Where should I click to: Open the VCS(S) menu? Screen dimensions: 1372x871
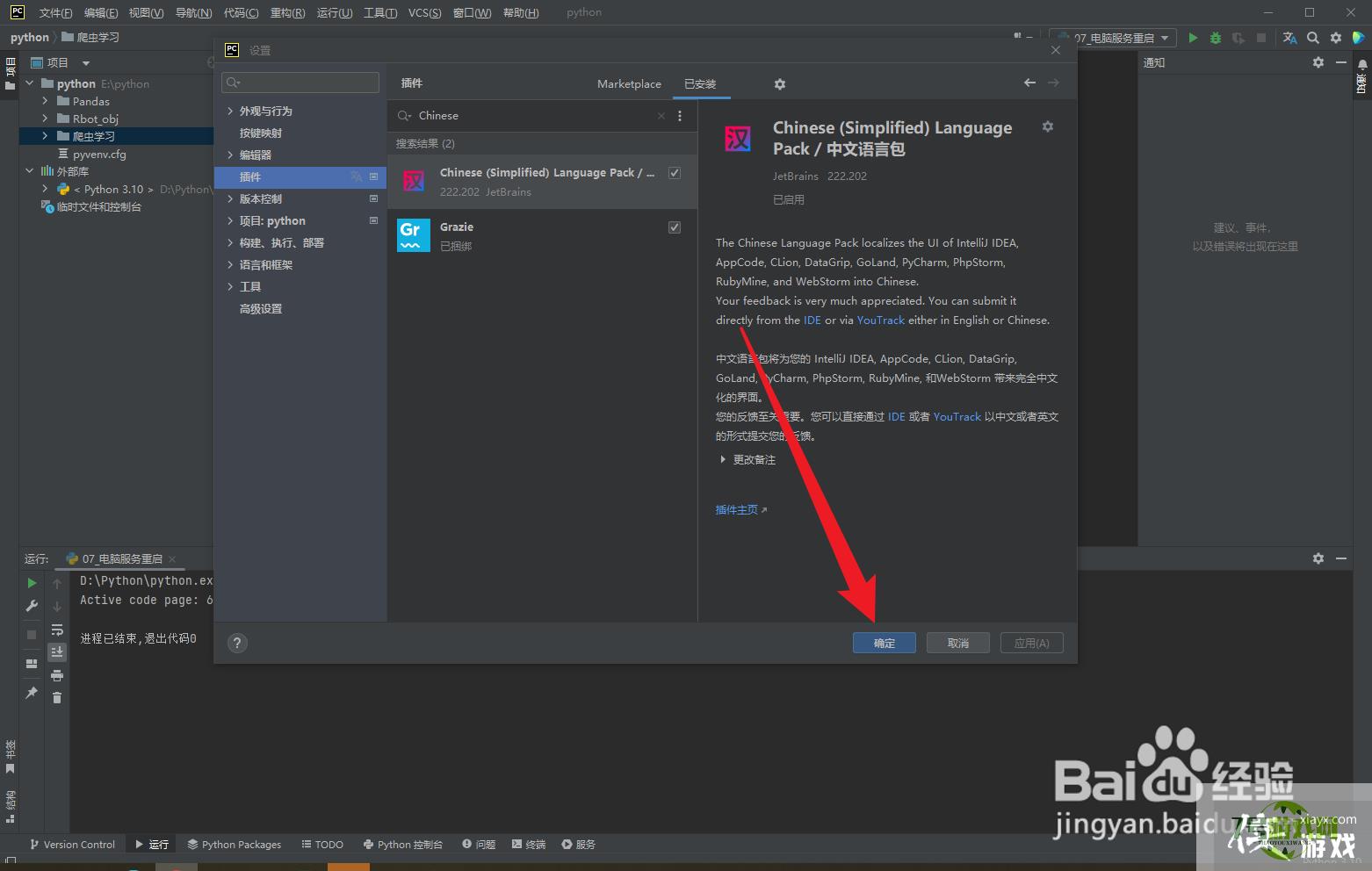tap(424, 12)
